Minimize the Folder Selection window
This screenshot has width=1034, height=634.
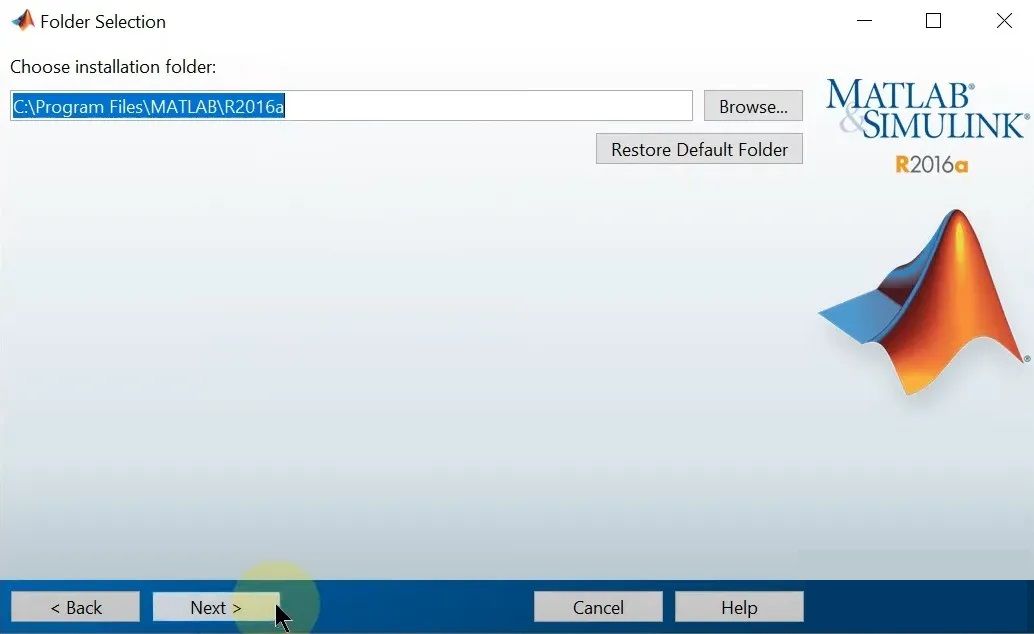[x=865, y=21]
